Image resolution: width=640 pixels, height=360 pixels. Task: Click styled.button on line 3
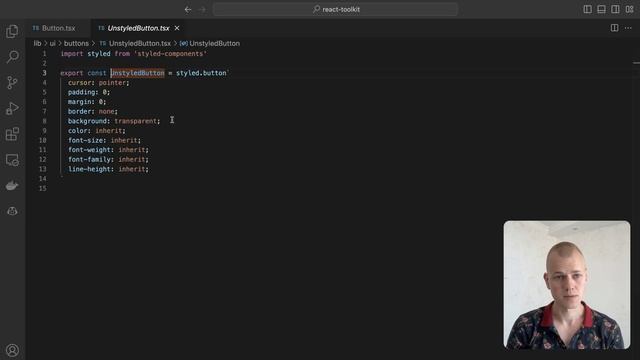tap(201, 73)
